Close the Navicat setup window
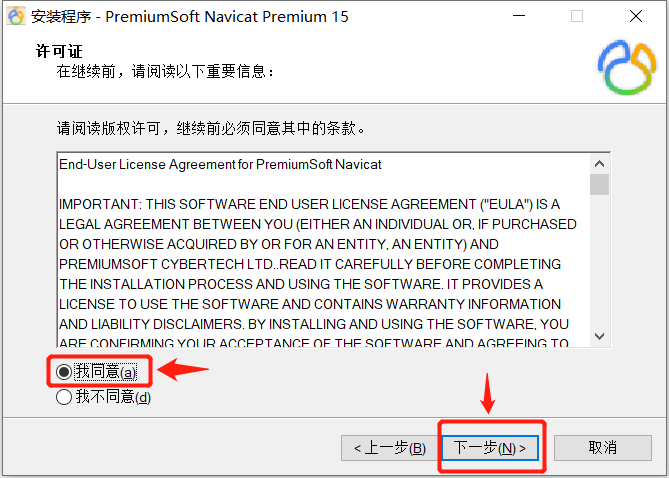This screenshot has width=669, height=478. click(636, 16)
